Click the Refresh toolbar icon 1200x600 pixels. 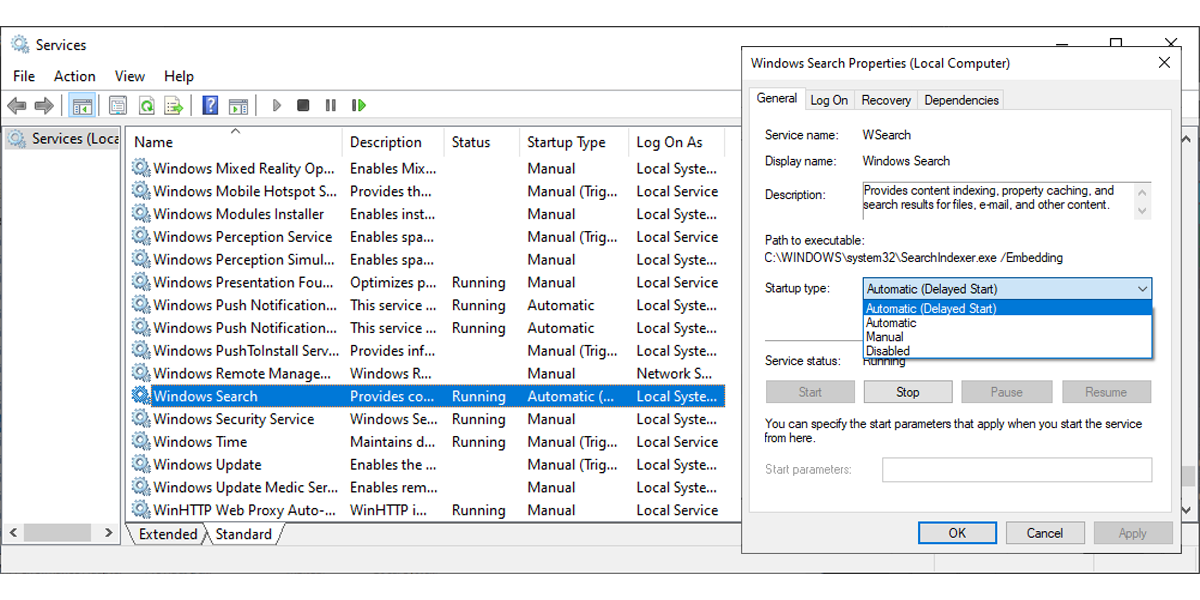146,105
